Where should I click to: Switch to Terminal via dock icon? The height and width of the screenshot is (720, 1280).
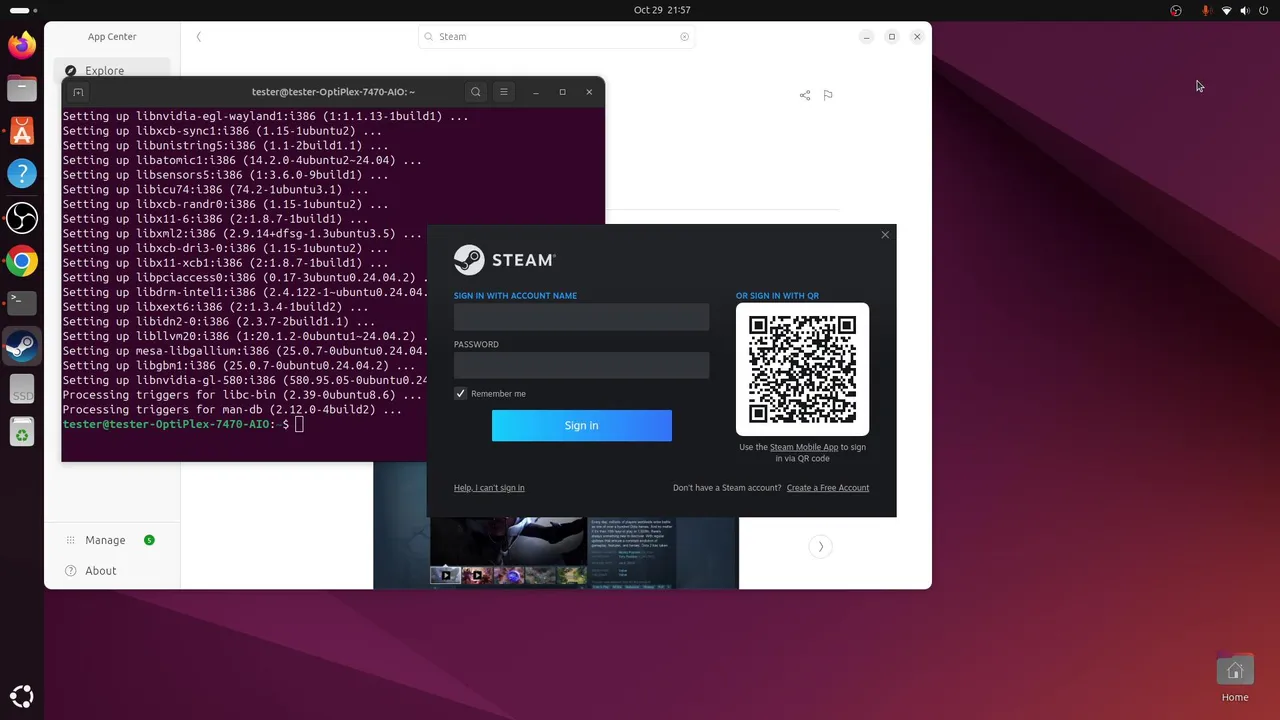(x=22, y=302)
